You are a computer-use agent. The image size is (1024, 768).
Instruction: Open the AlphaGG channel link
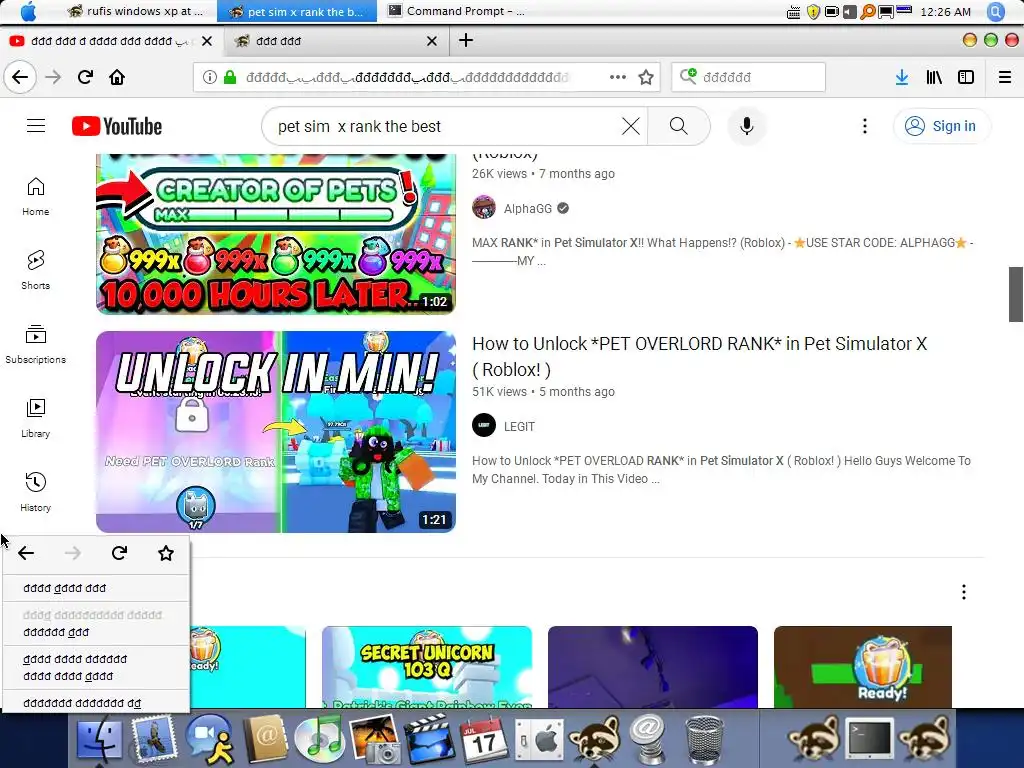528,208
